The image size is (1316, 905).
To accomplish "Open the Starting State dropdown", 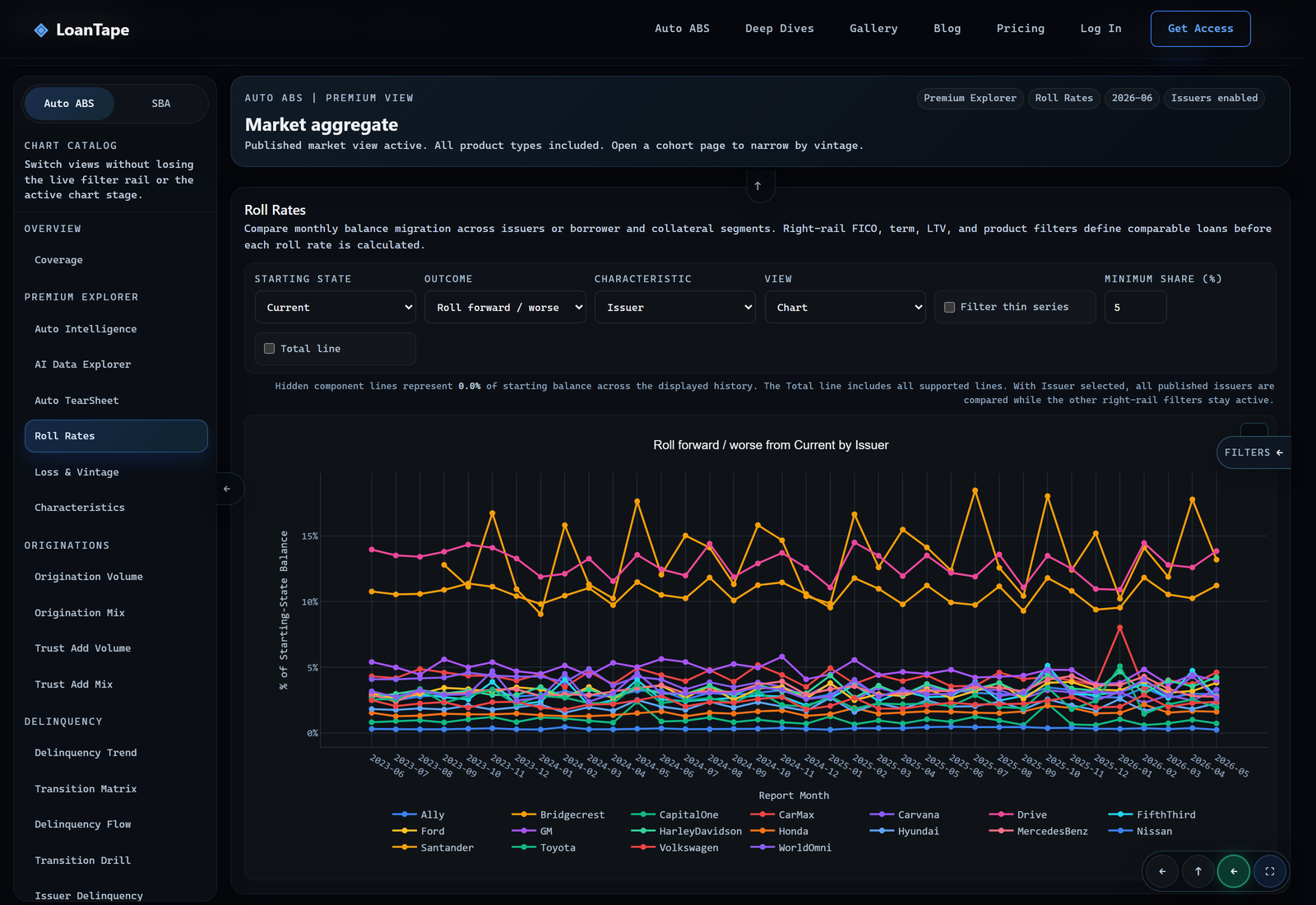I will [335, 307].
